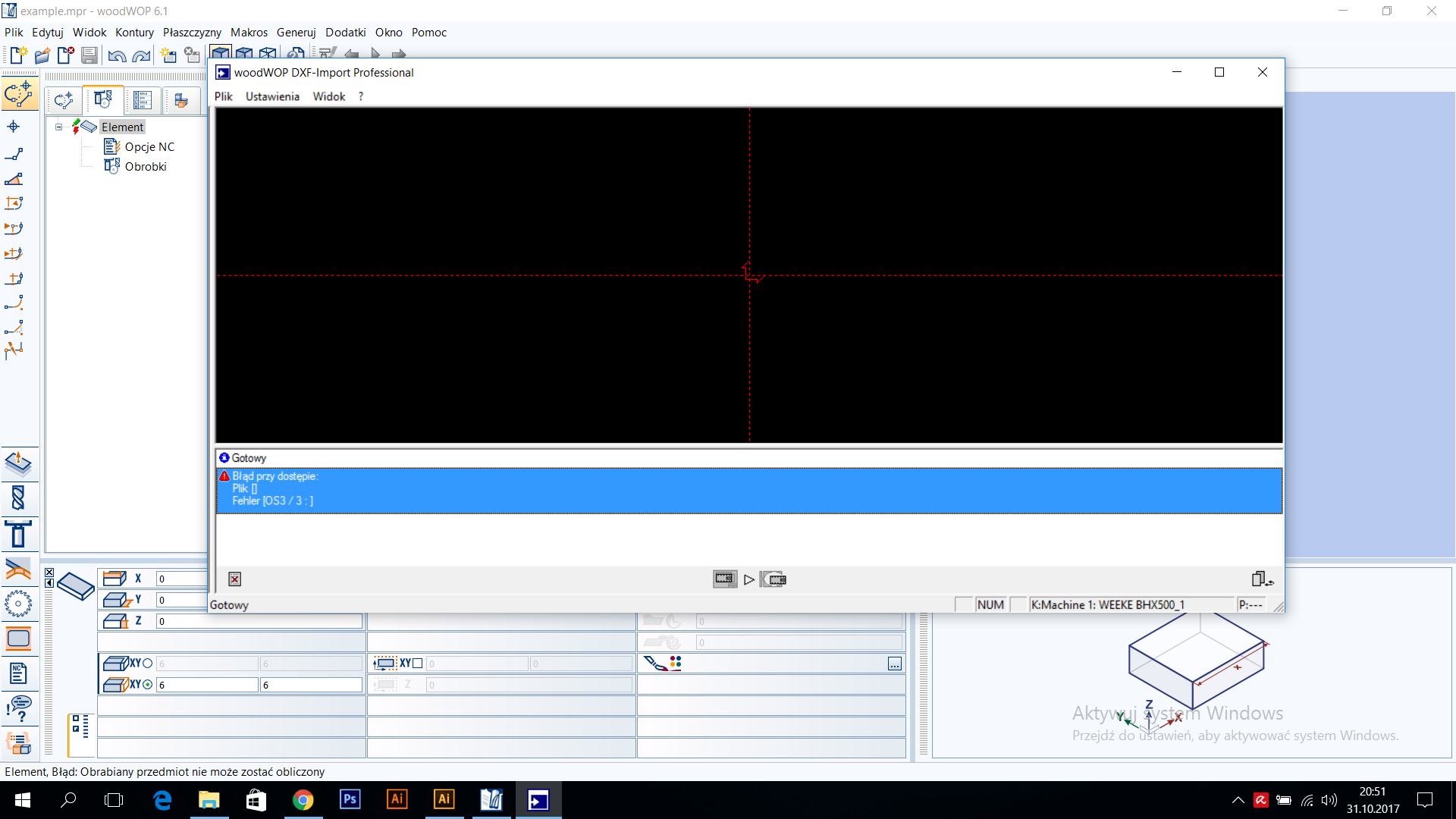The image size is (1456, 819).
Task: Click the play button in DXF-Import
Action: click(x=749, y=579)
